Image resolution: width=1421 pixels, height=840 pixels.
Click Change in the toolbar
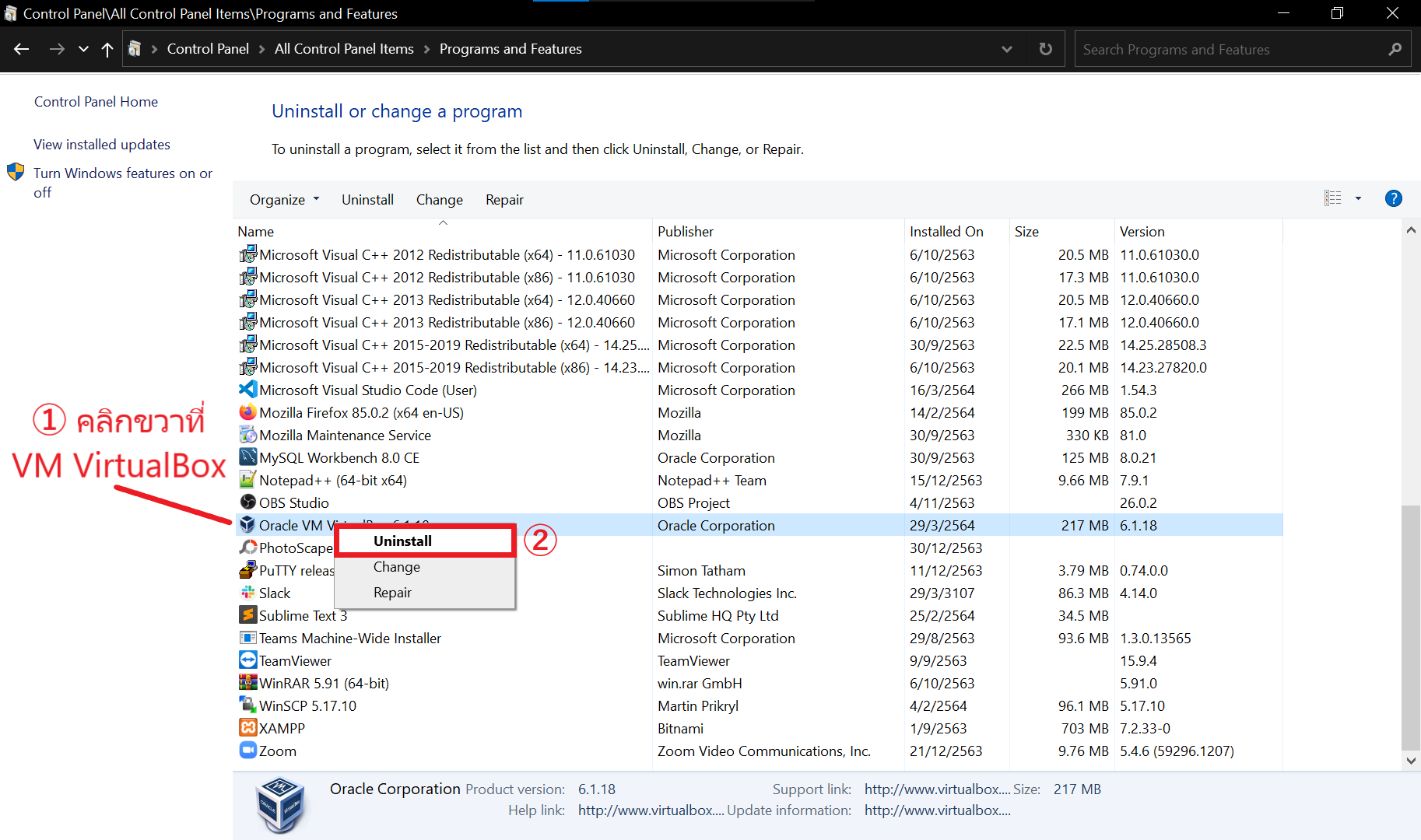tap(440, 200)
